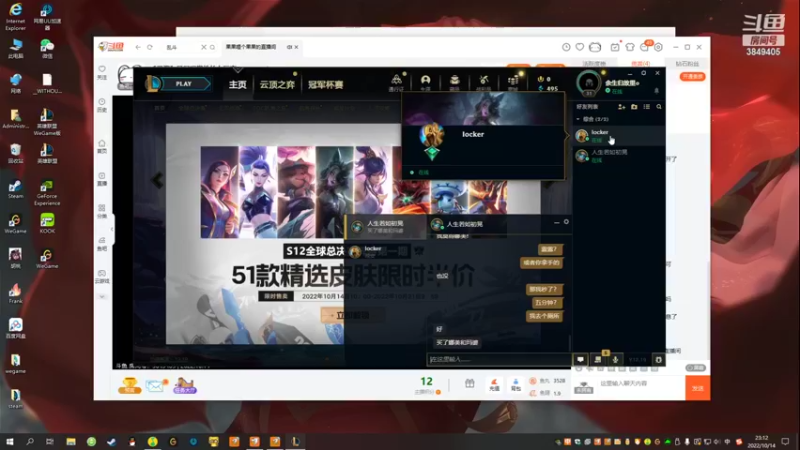This screenshot has width=800, height=450.
Task: Open the 冠军杯赛 tab
Action: point(326,85)
